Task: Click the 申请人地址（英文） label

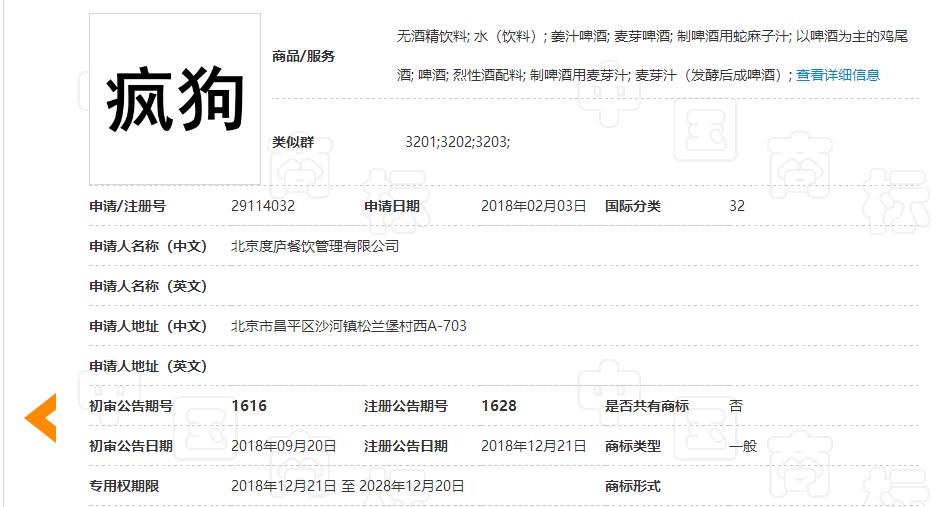Action: 148,366
